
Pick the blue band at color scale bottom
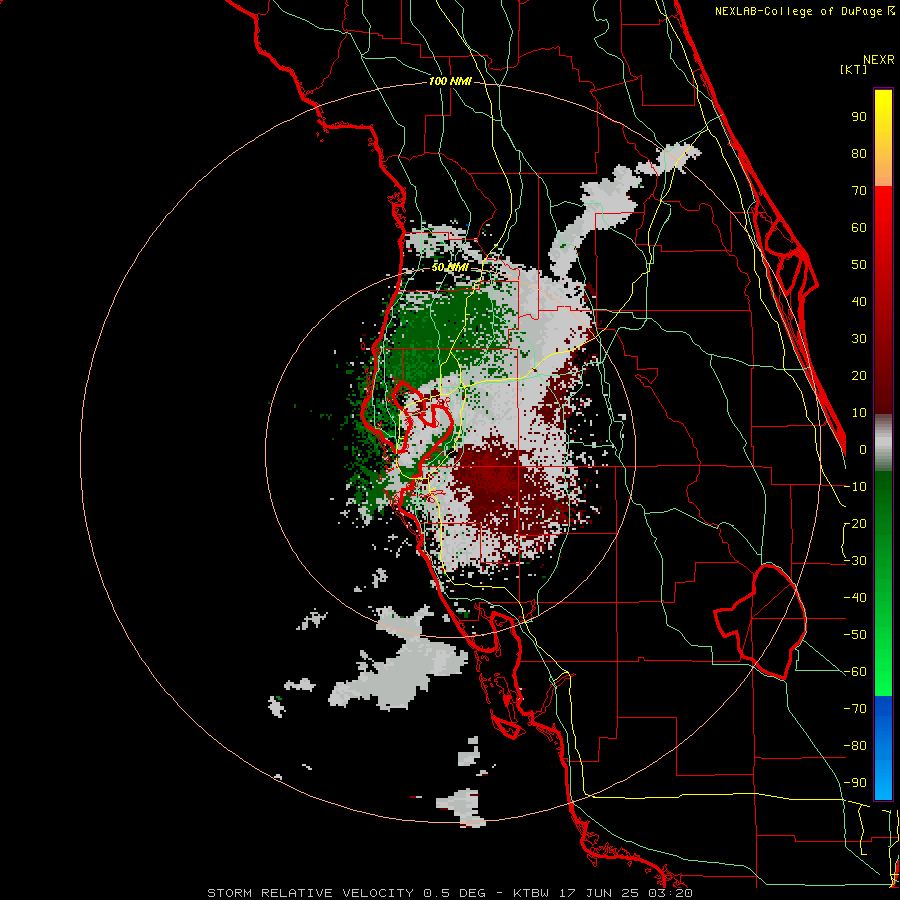click(x=883, y=748)
